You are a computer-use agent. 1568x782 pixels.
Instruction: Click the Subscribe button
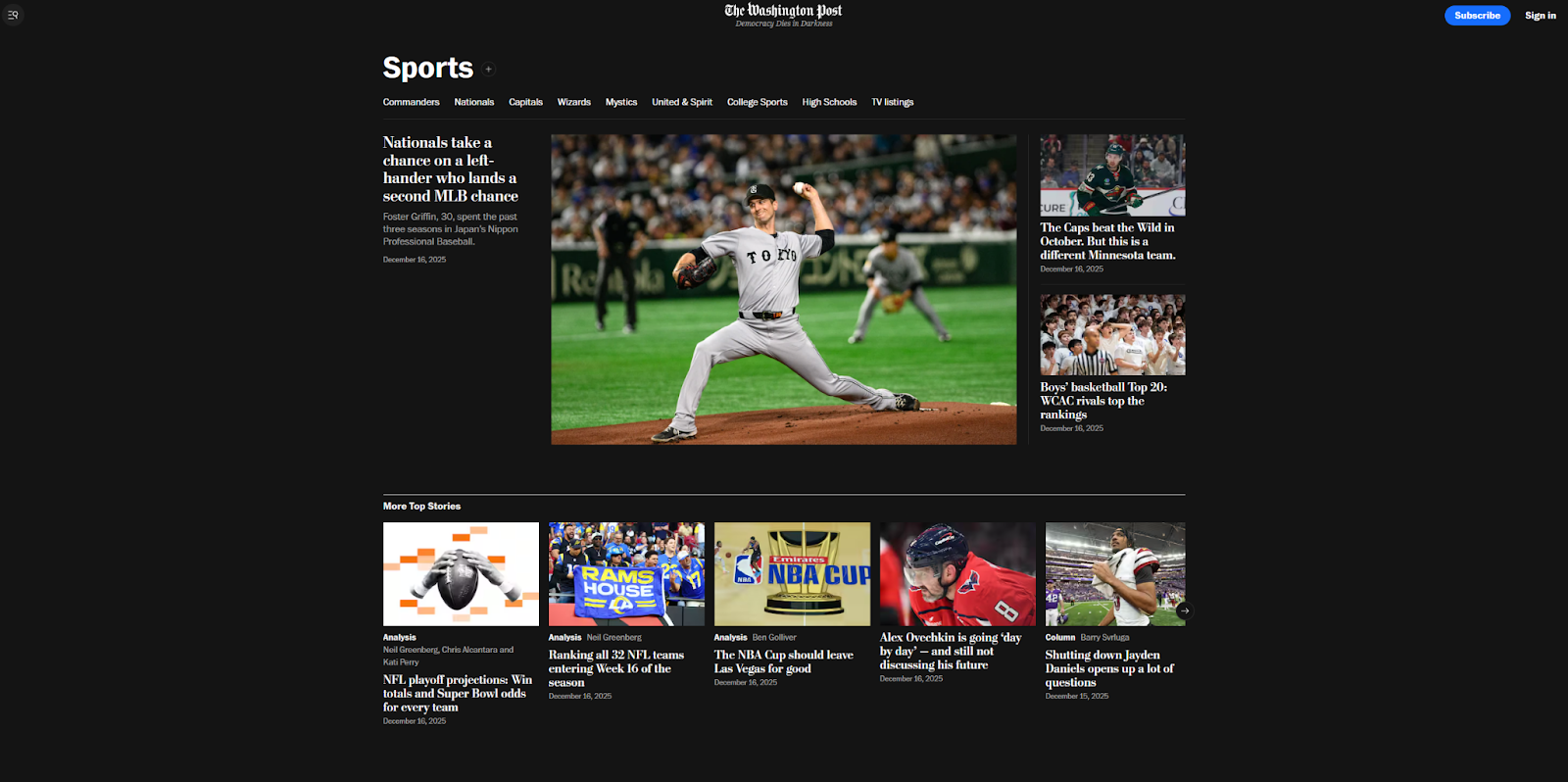click(1477, 16)
